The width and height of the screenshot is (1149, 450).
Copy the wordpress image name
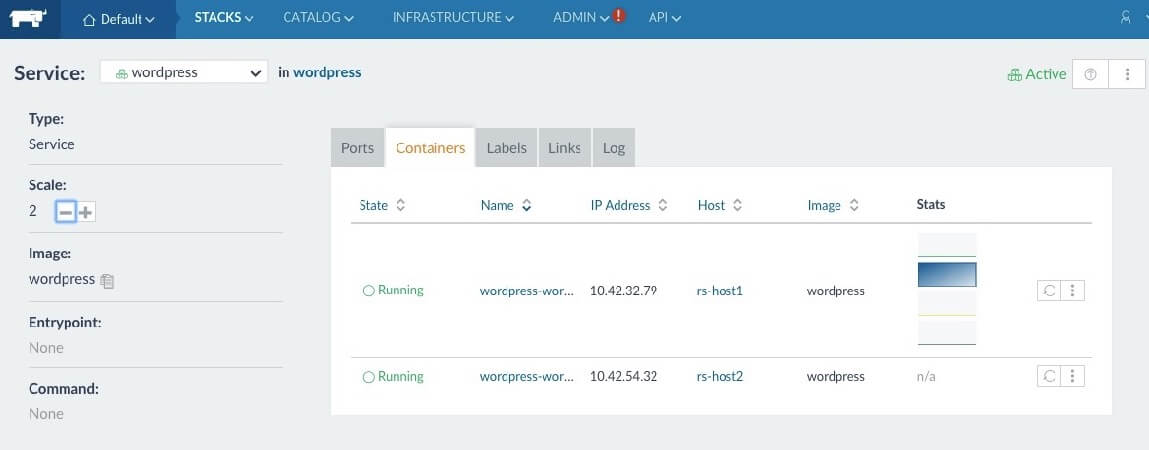107,281
